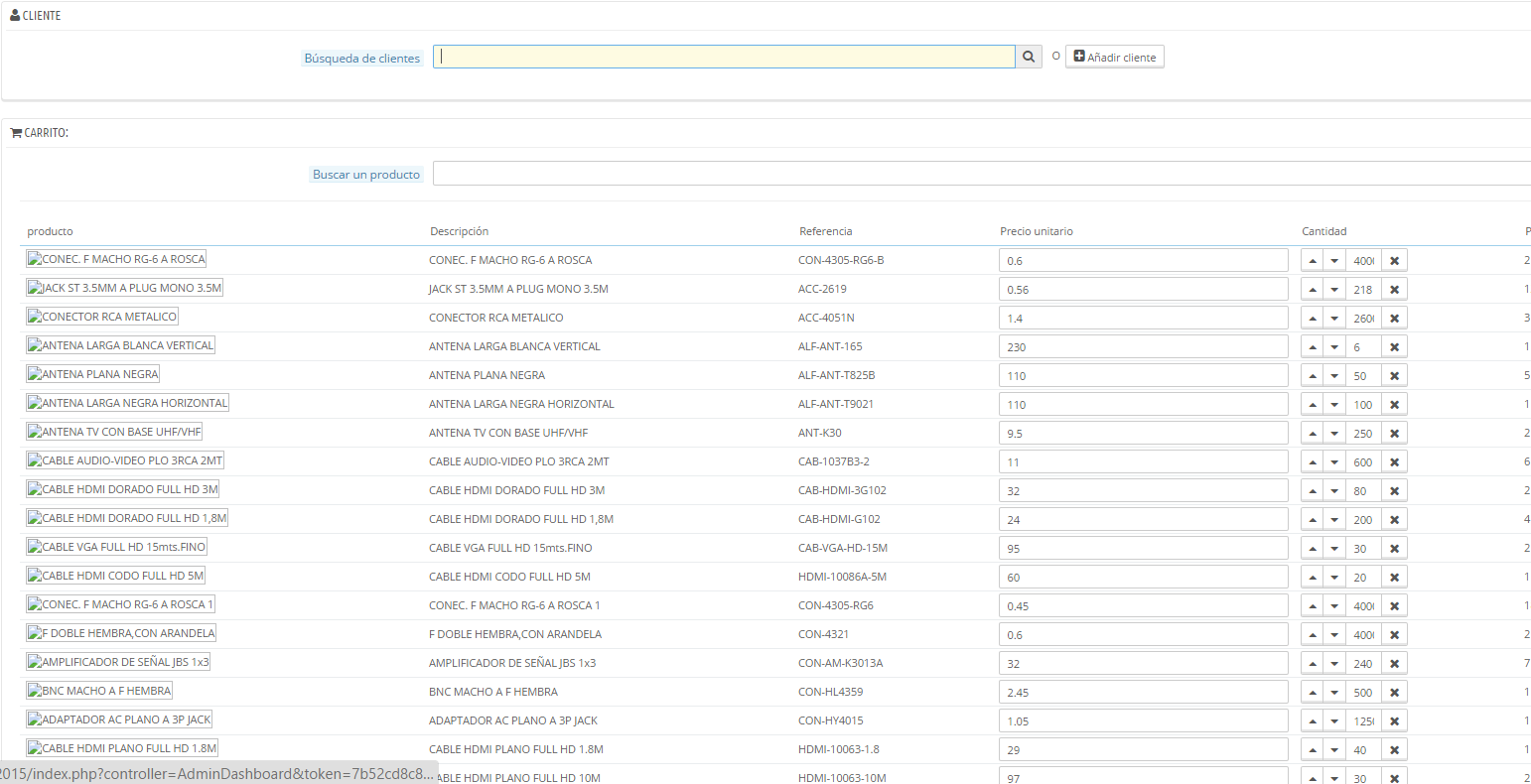1531x784 pixels.
Task: Click price field 95 for CABLE VGA FULL HD
Action: pyautogui.click(x=1144, y=549)
